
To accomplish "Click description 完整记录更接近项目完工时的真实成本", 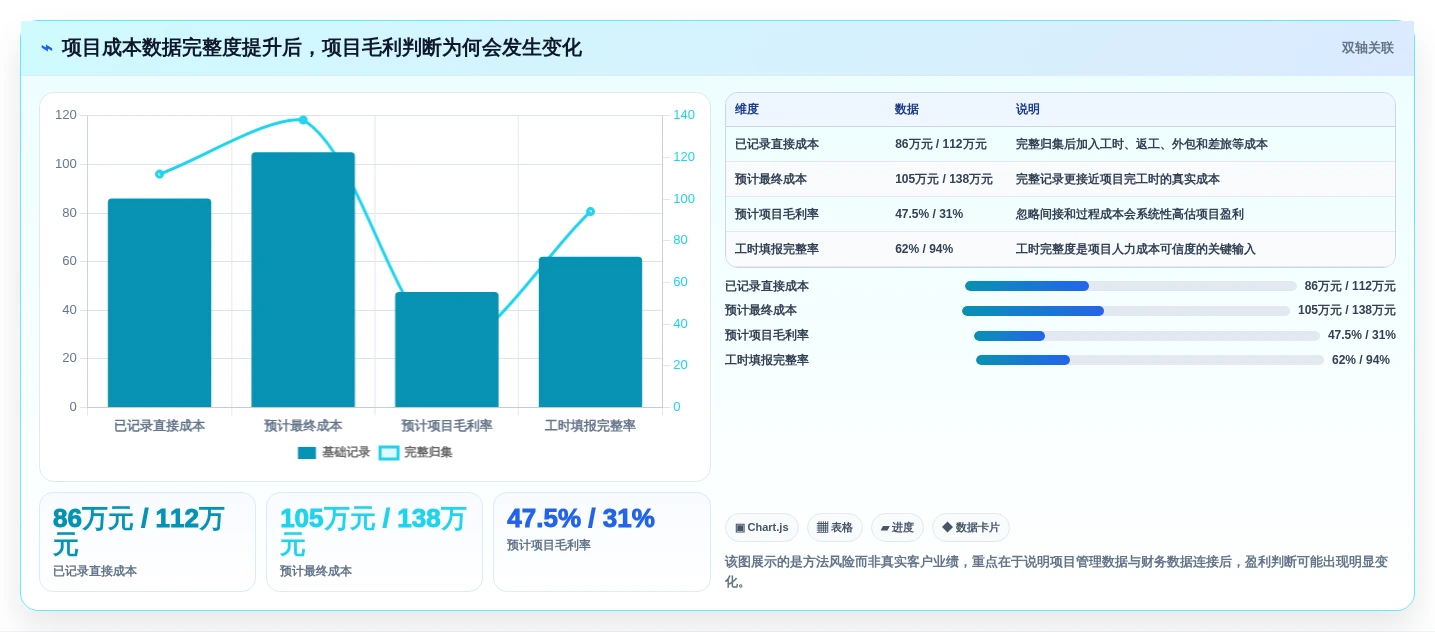I will click(x=1118, y=179).
